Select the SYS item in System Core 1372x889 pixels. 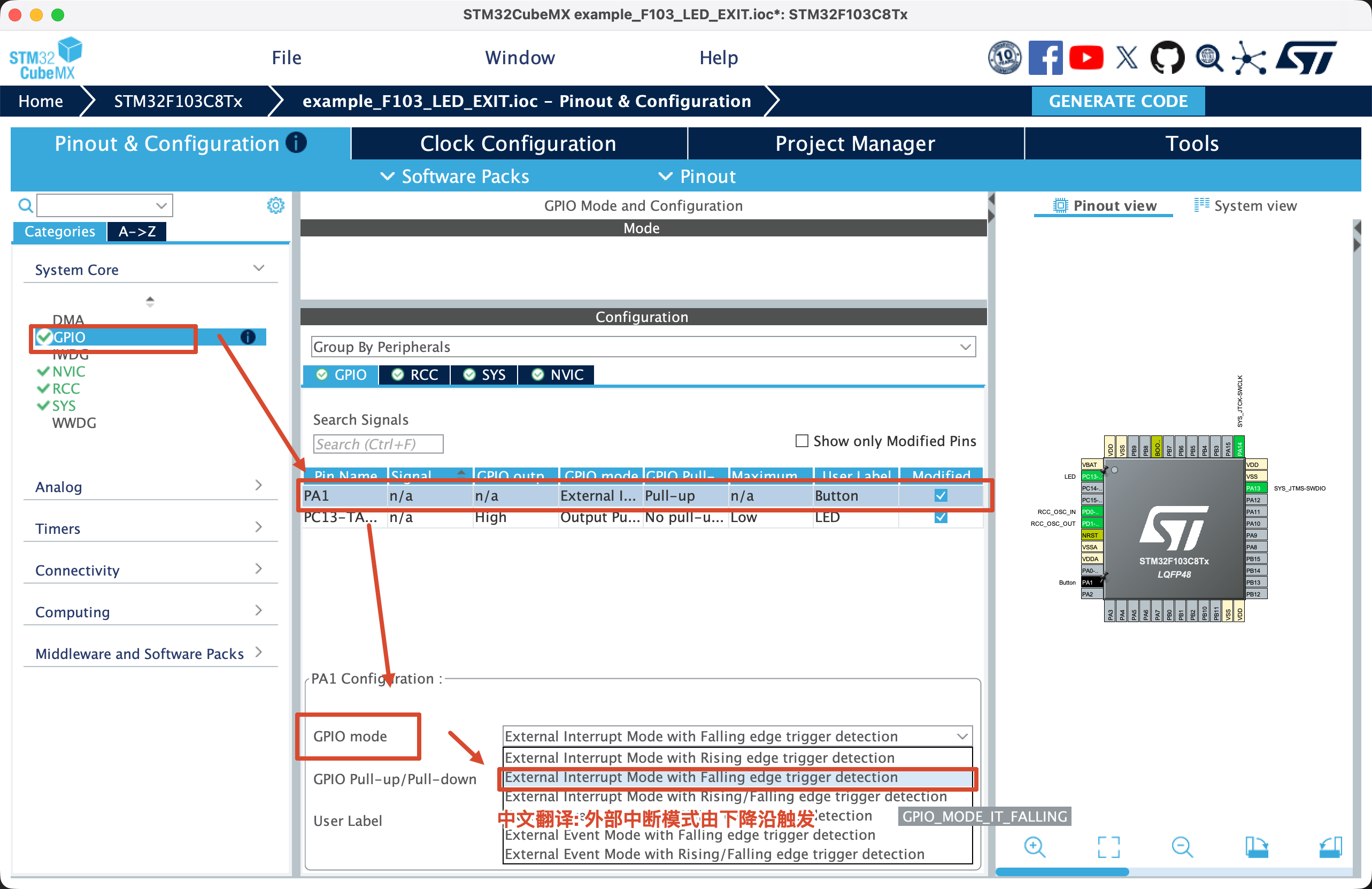[64, 405]
